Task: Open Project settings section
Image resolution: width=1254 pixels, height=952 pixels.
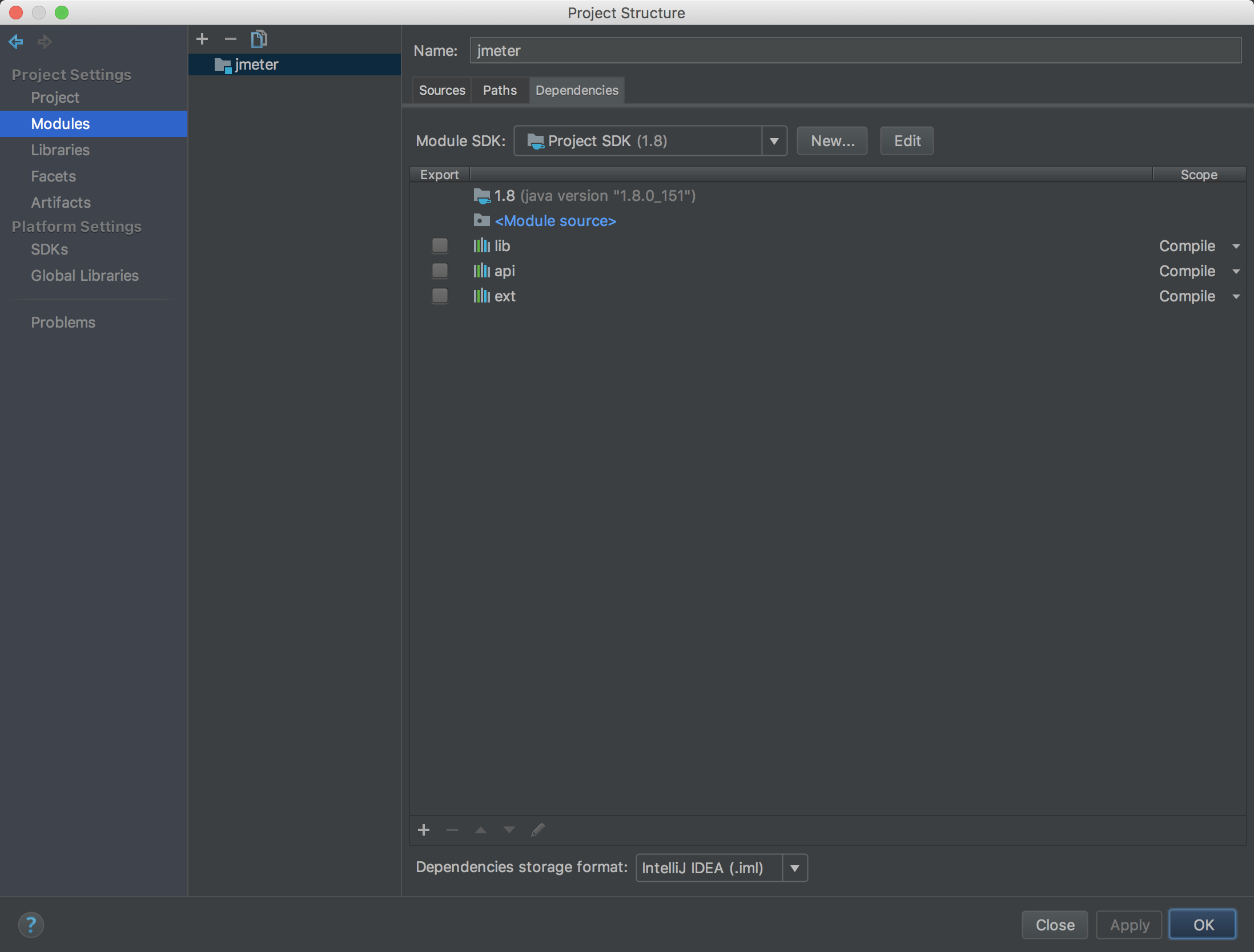Action: click(x=55, y=98)
